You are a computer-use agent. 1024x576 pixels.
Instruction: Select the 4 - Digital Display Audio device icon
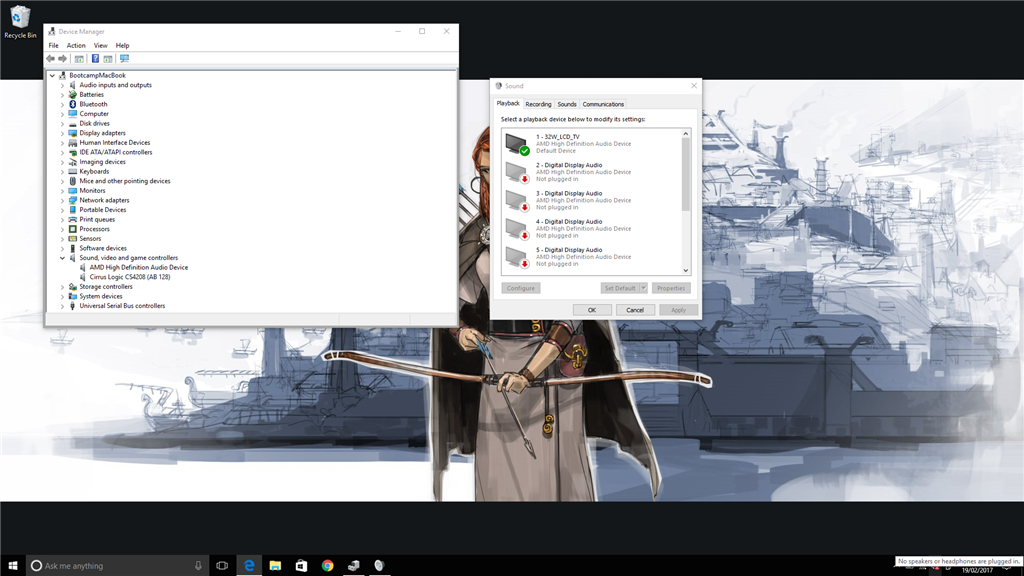(517, 229)
